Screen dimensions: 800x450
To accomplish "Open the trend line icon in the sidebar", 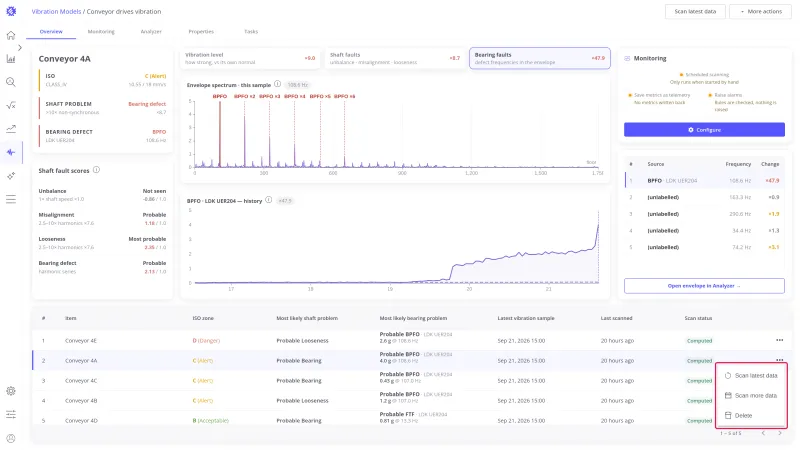I will 11,129.
